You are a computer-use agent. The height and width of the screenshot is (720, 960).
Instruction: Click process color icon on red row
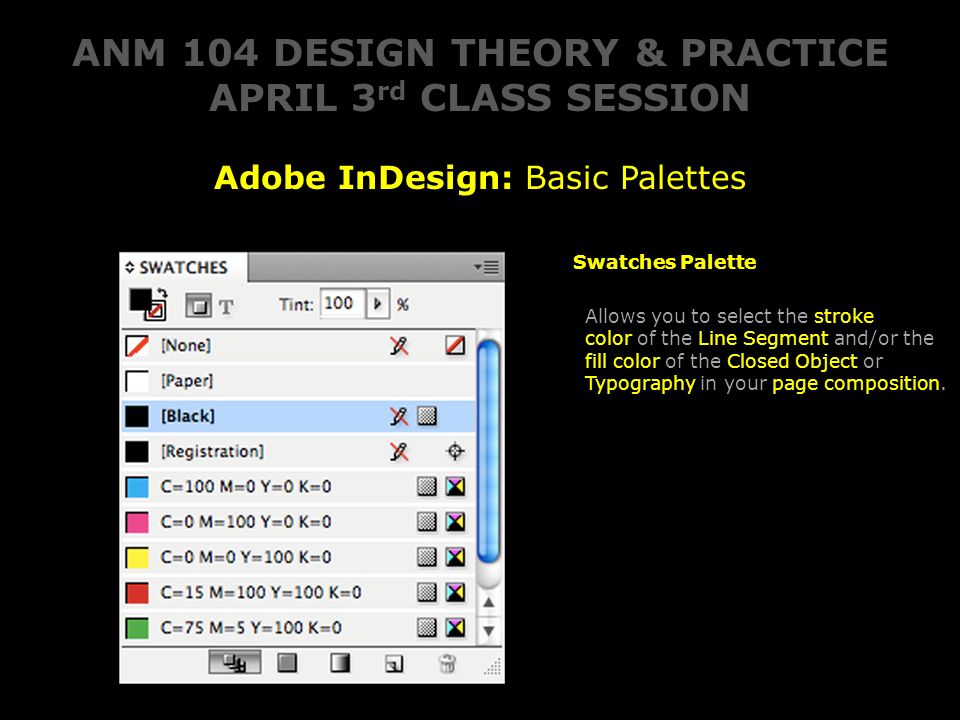point(427,592)
